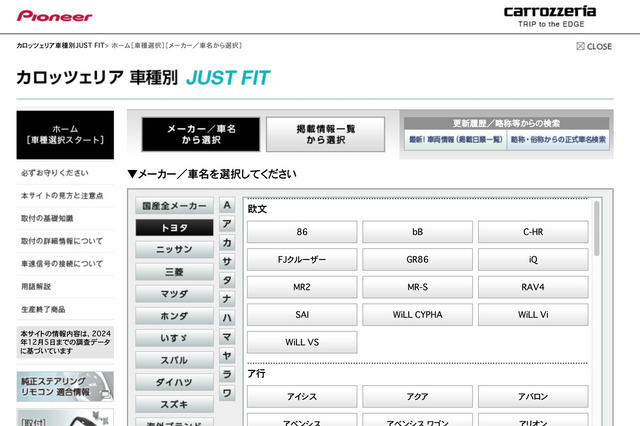Choose トヨタ maker
640x426 pixels.
point(174,228)
